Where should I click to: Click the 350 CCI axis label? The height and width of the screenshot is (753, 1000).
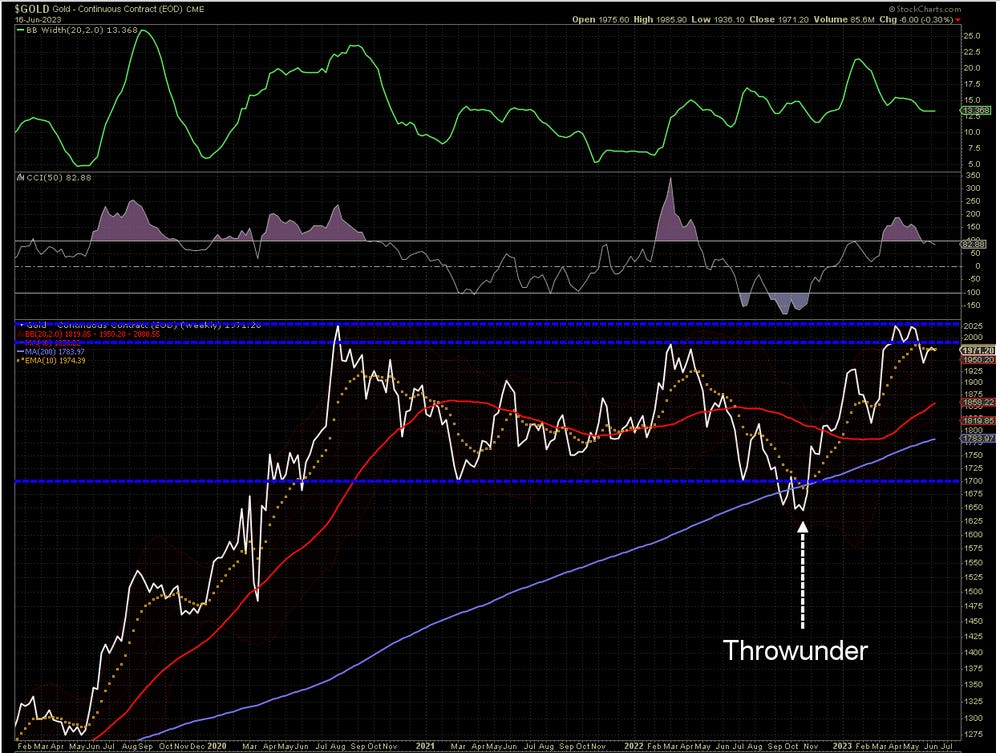point(973,175)
